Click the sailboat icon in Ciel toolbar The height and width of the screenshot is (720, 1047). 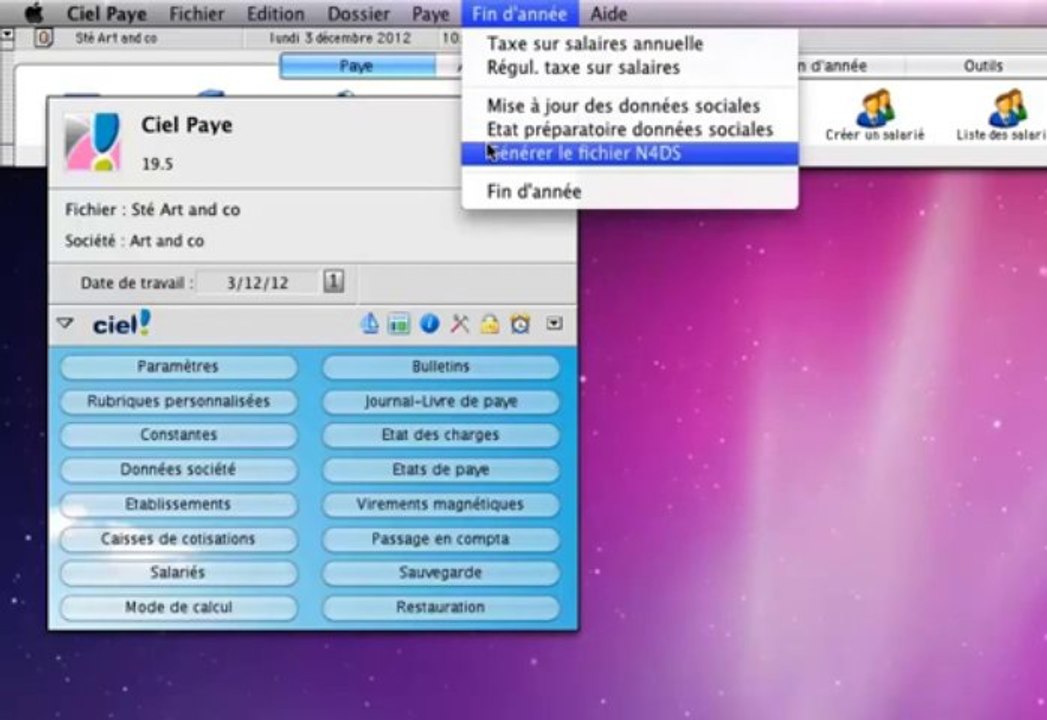pos(369,324)
